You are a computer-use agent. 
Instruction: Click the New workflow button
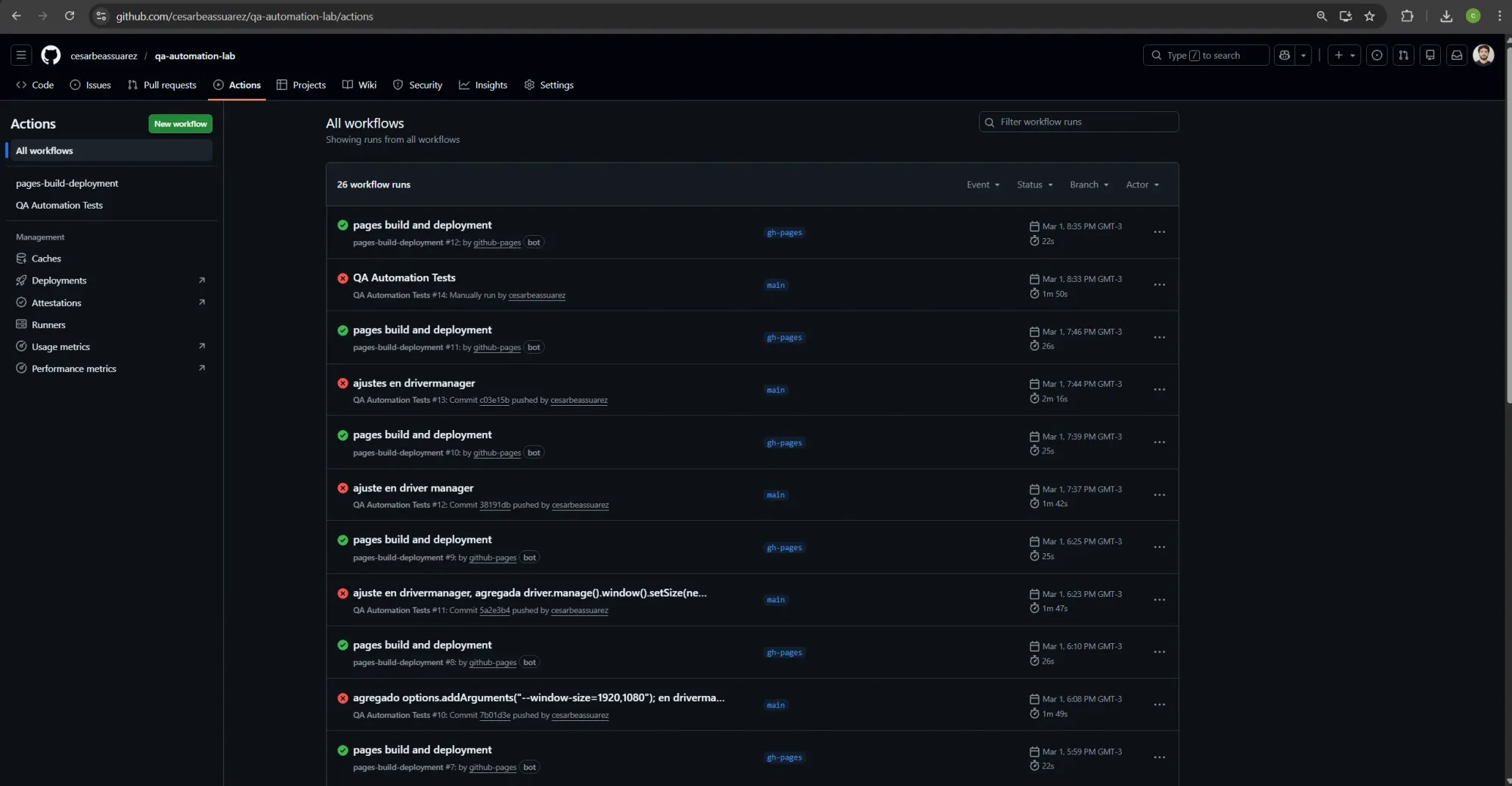[180, 123]
